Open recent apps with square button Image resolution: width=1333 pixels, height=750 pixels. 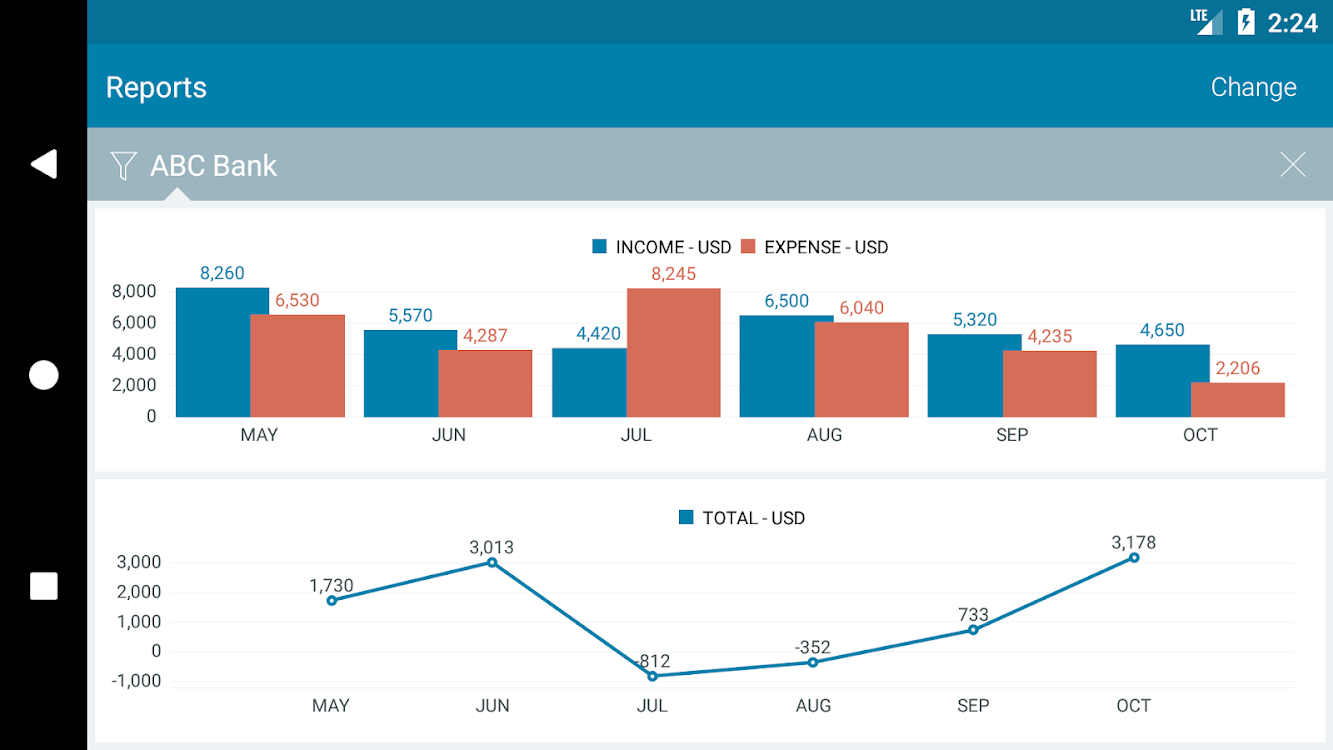point(43,586)
